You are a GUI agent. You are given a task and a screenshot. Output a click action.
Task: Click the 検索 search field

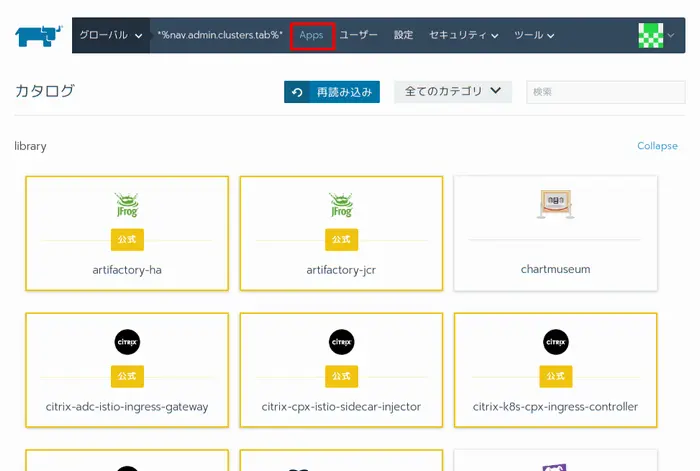(x=605, y=92)
